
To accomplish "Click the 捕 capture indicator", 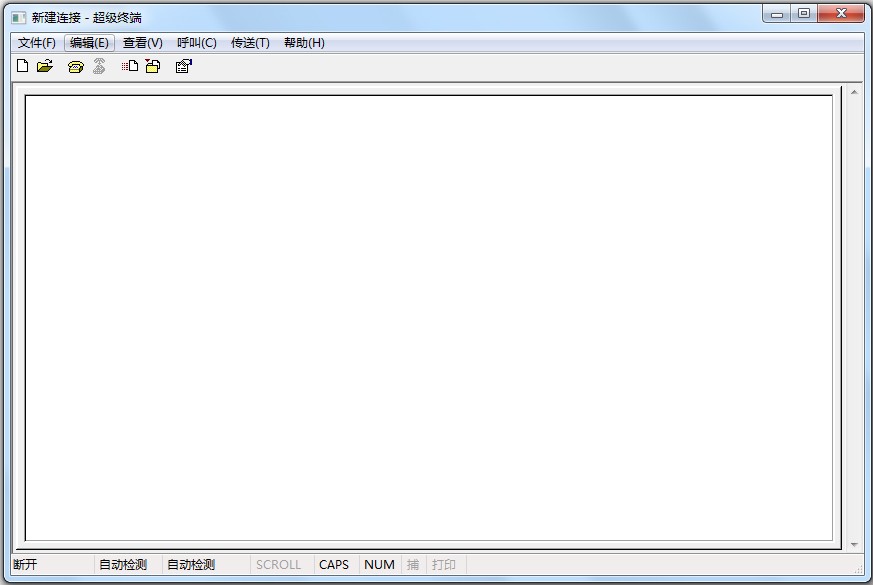I will click(413, 565).
